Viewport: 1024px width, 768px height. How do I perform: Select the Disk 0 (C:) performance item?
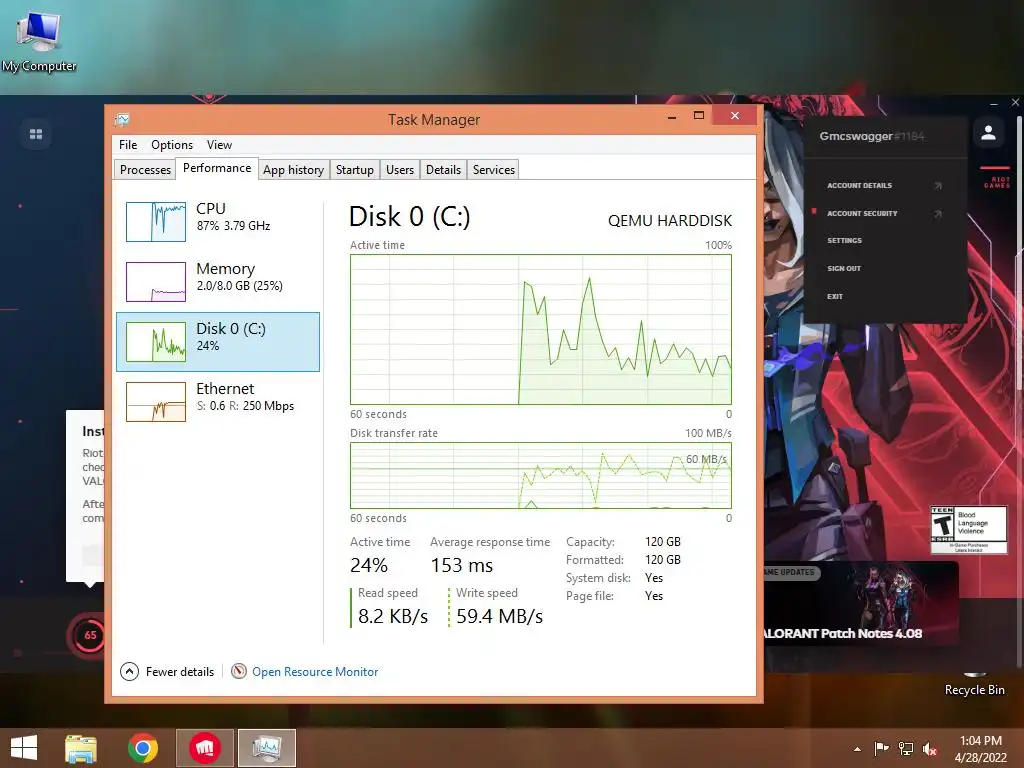tap(218, 342)
